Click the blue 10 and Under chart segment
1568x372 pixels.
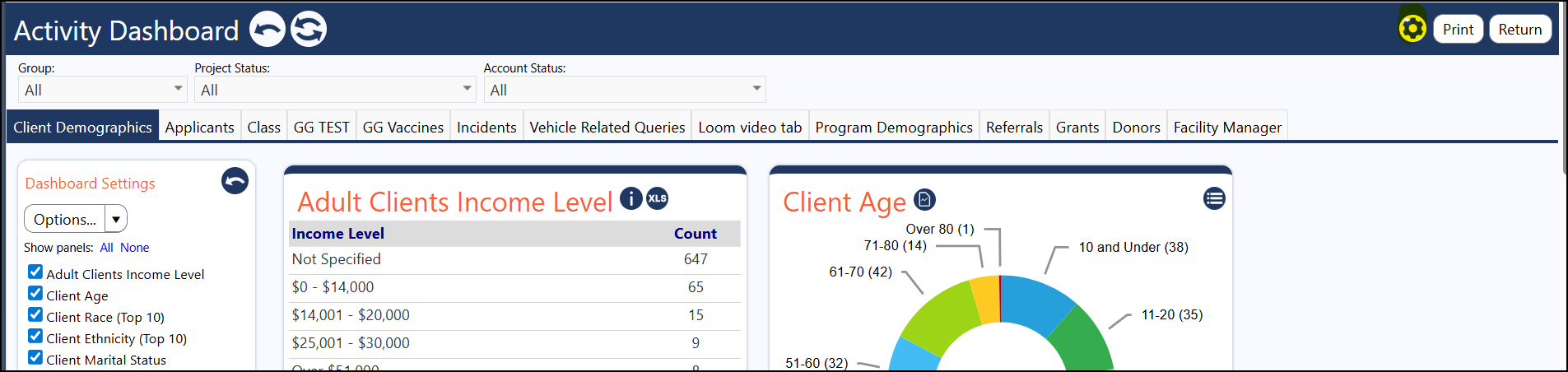coord(1033,302)
